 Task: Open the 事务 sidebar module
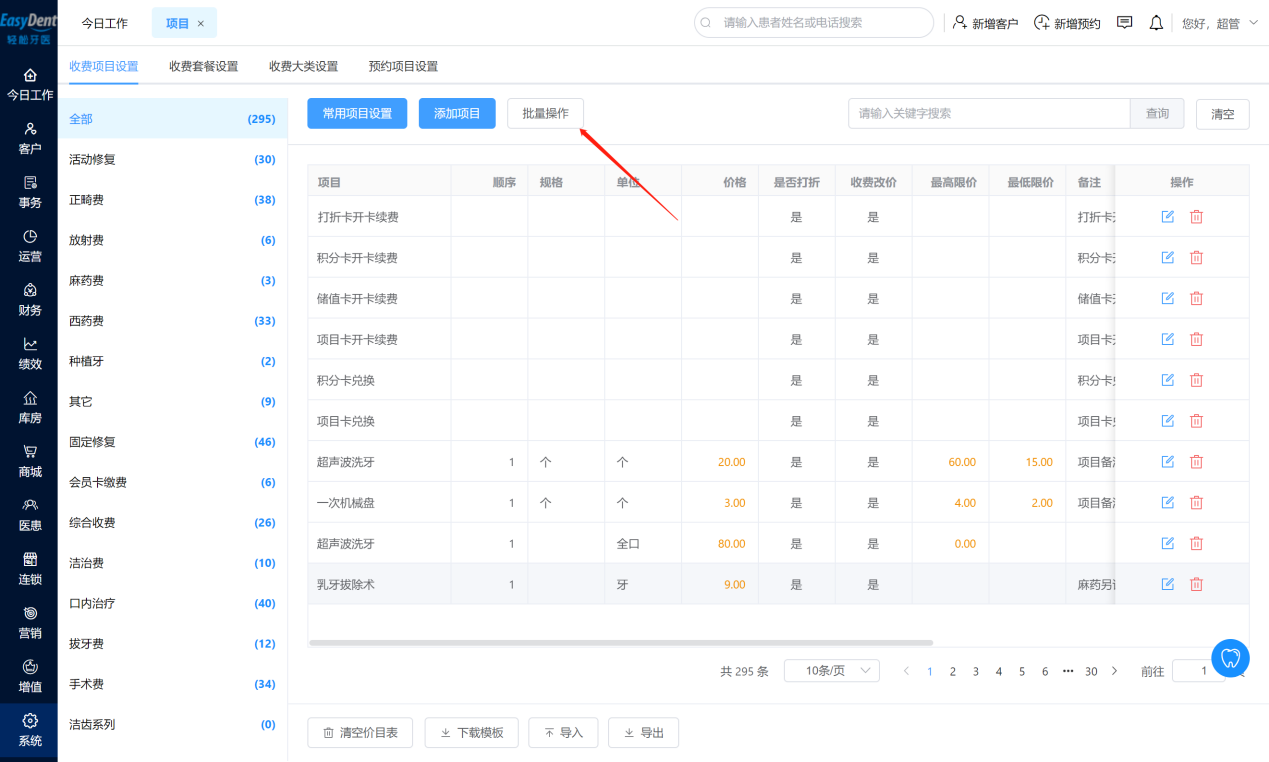30,193
